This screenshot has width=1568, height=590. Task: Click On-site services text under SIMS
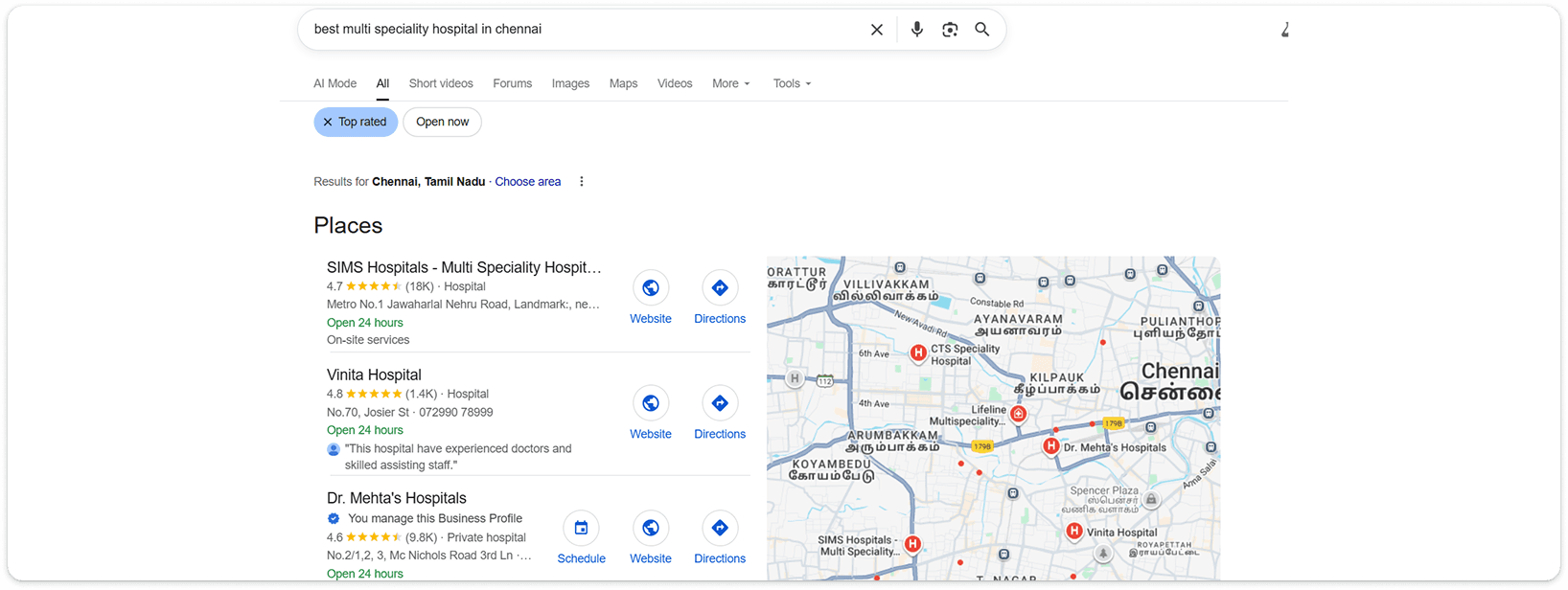coord(368,340)
